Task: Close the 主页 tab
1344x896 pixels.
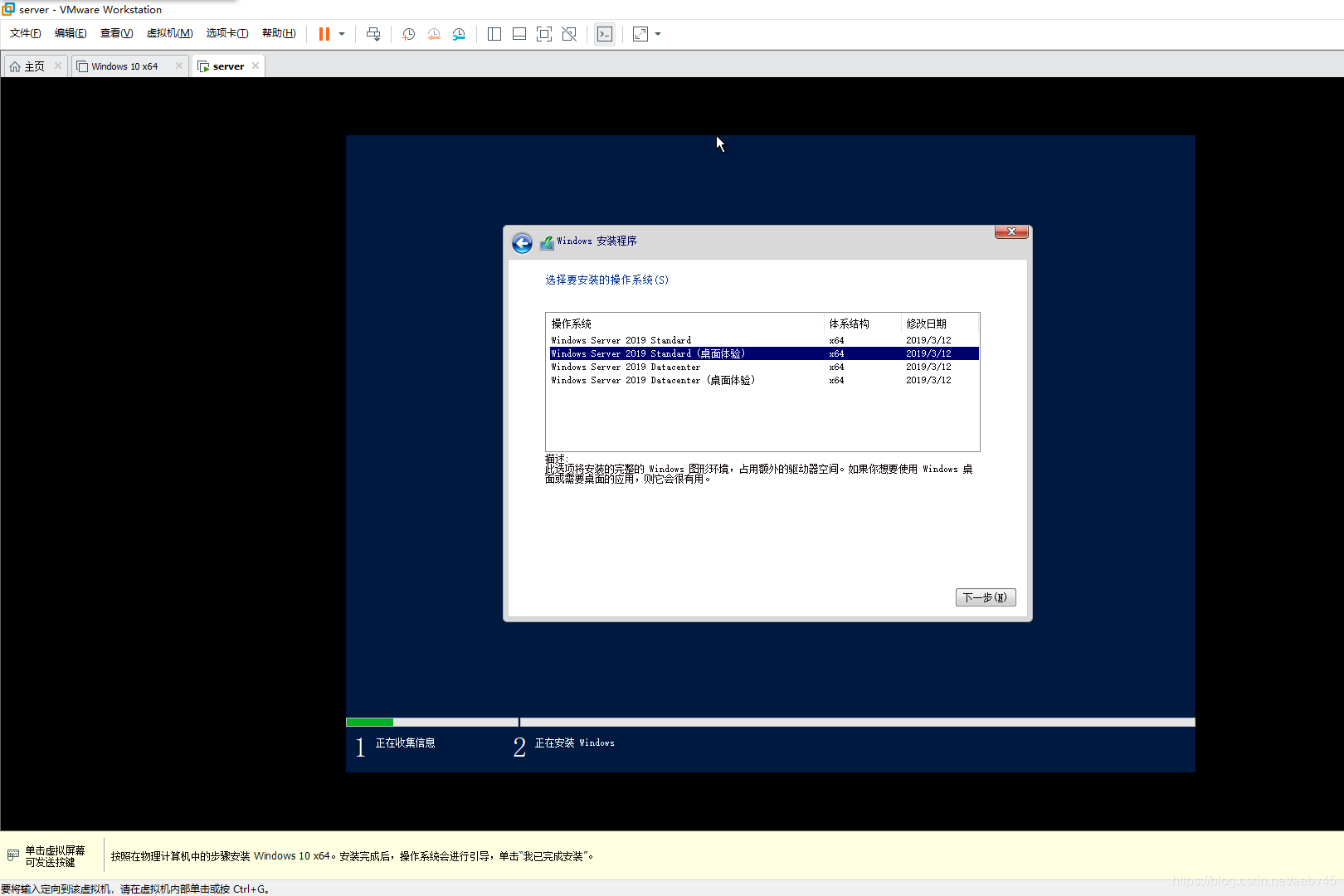Action: click(57, 66)
